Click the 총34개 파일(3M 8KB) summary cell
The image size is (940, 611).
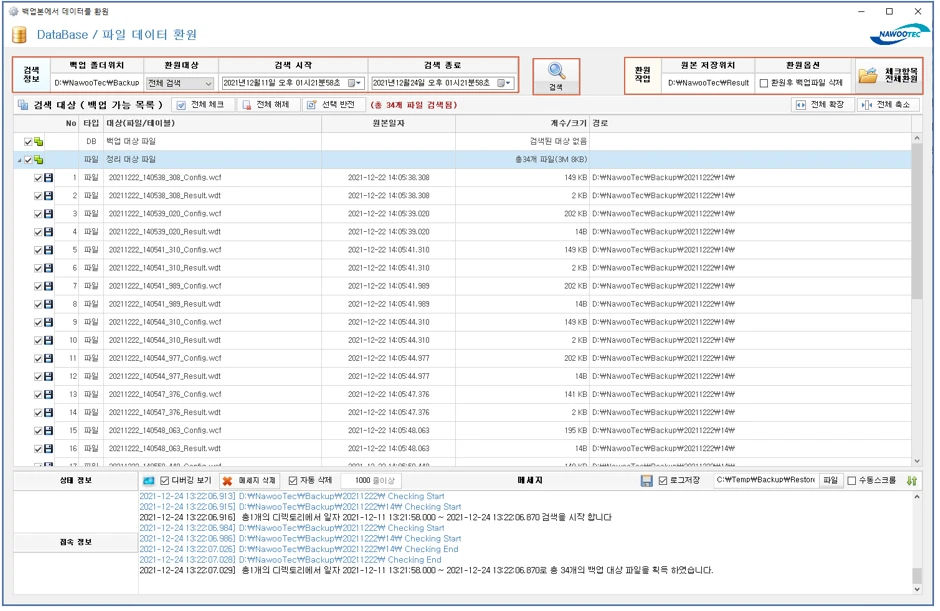coord(522,159)
